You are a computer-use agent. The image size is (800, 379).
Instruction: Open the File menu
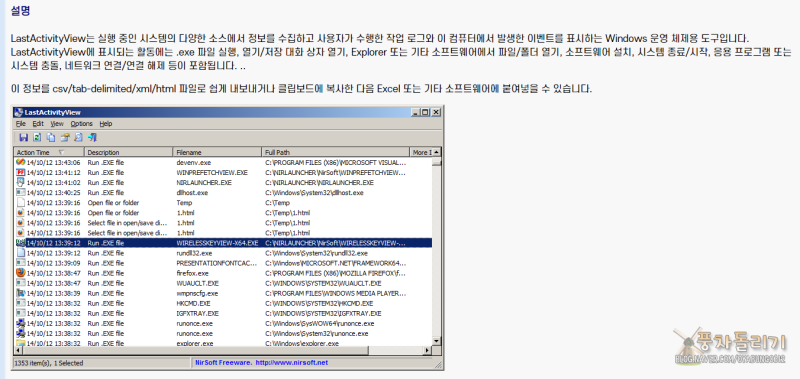coord(20,123)
